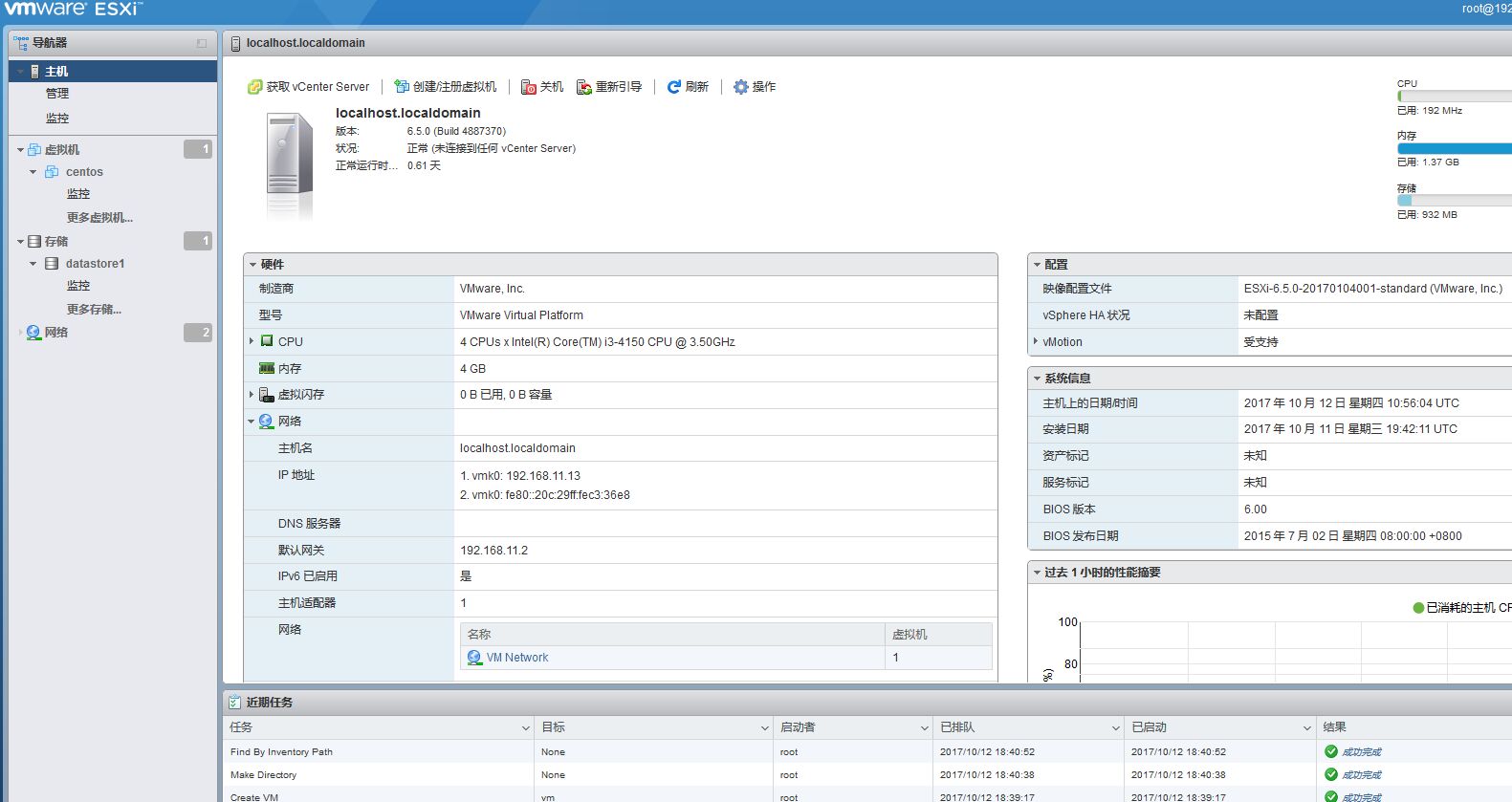
Task: Collapse the hardware section header
Action: 253,265
